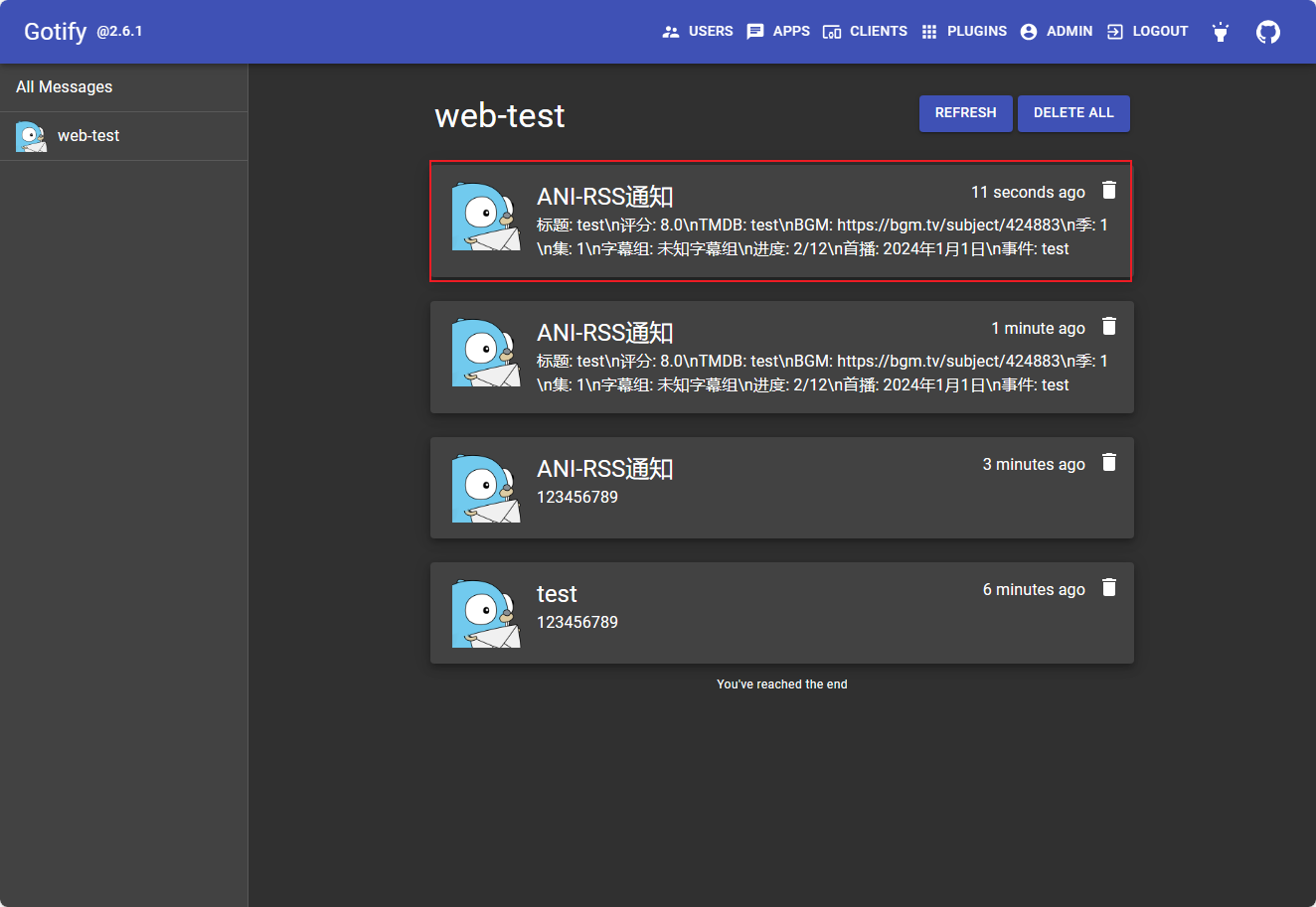Select All Messages in the sidebar
Screen dimensions: 1316x907
(x=123, y=87)
